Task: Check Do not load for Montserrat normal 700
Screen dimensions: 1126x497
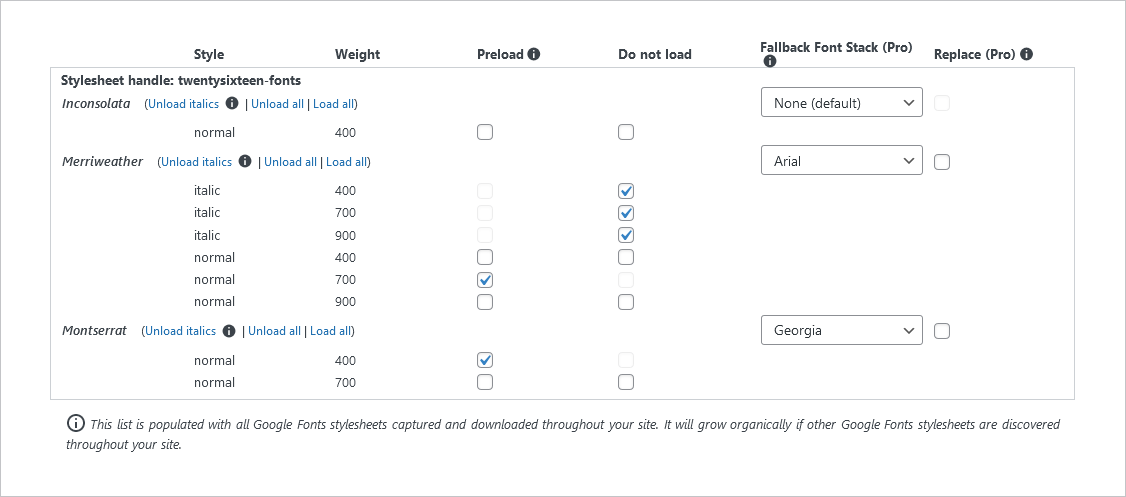Action: (626, 382)
